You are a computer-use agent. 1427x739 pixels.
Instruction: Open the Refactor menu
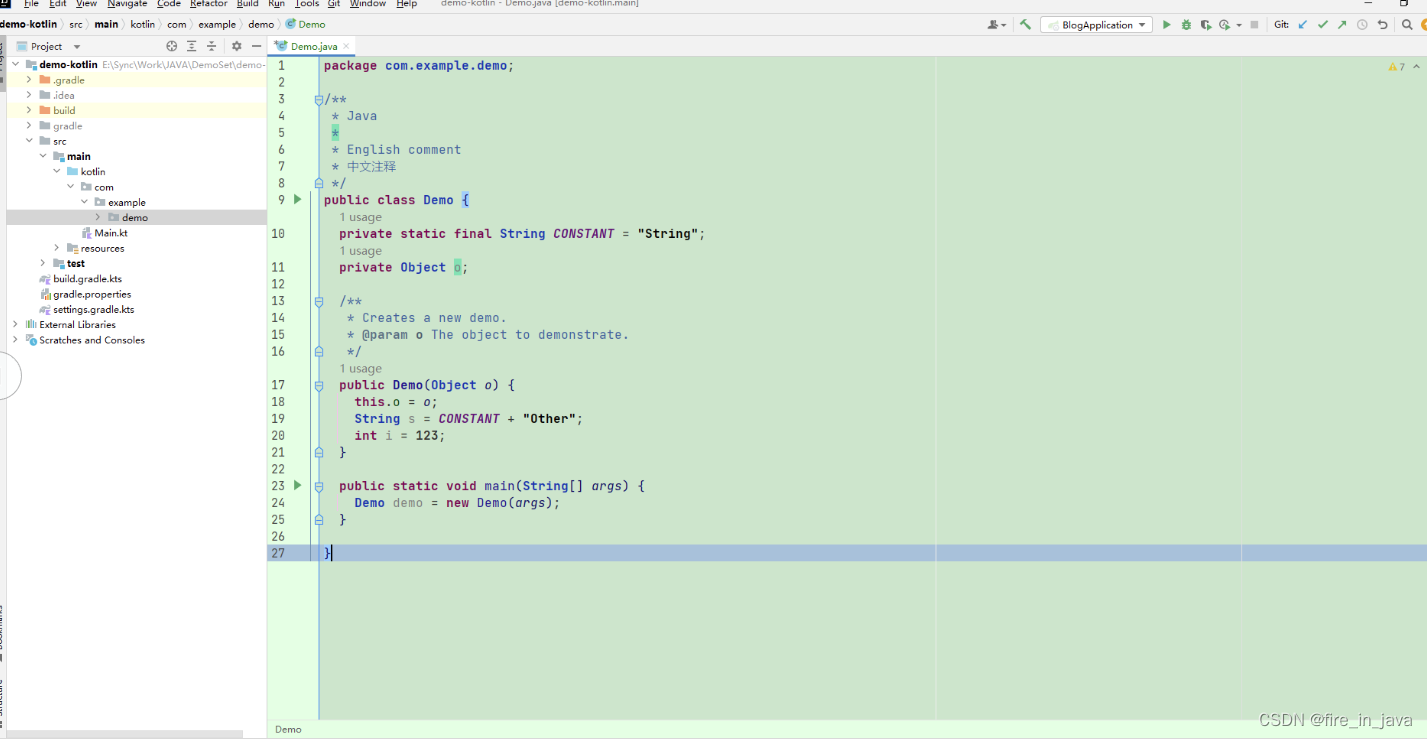[x=209, y=4]
